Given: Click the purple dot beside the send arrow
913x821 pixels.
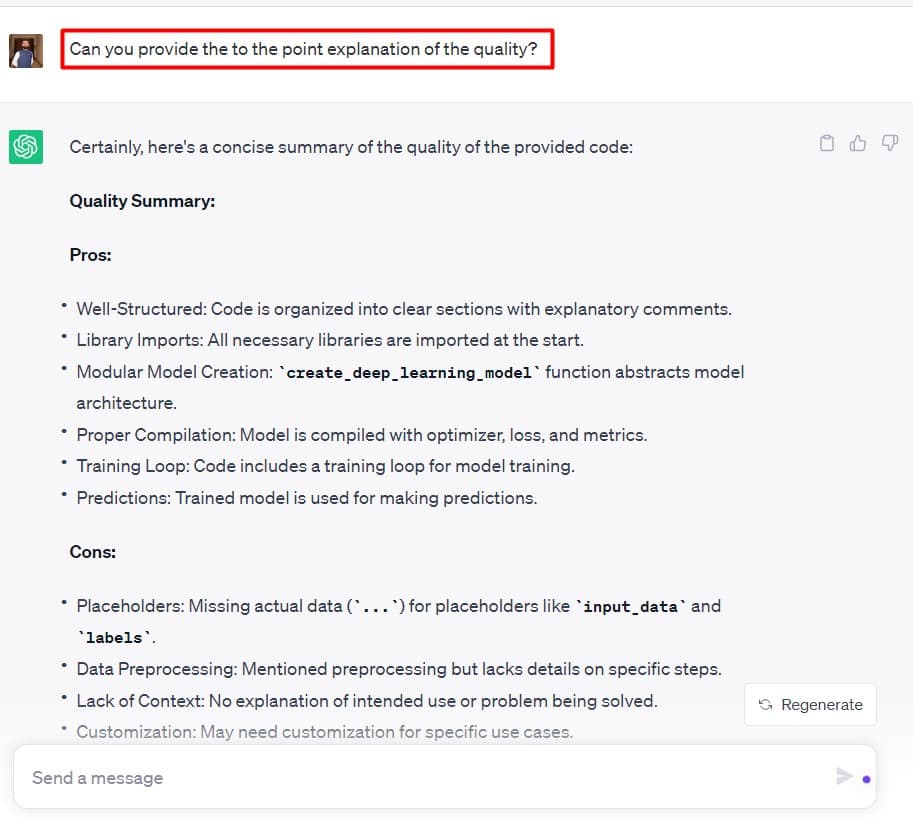Looking at the screenshot, I should (866, 779).
